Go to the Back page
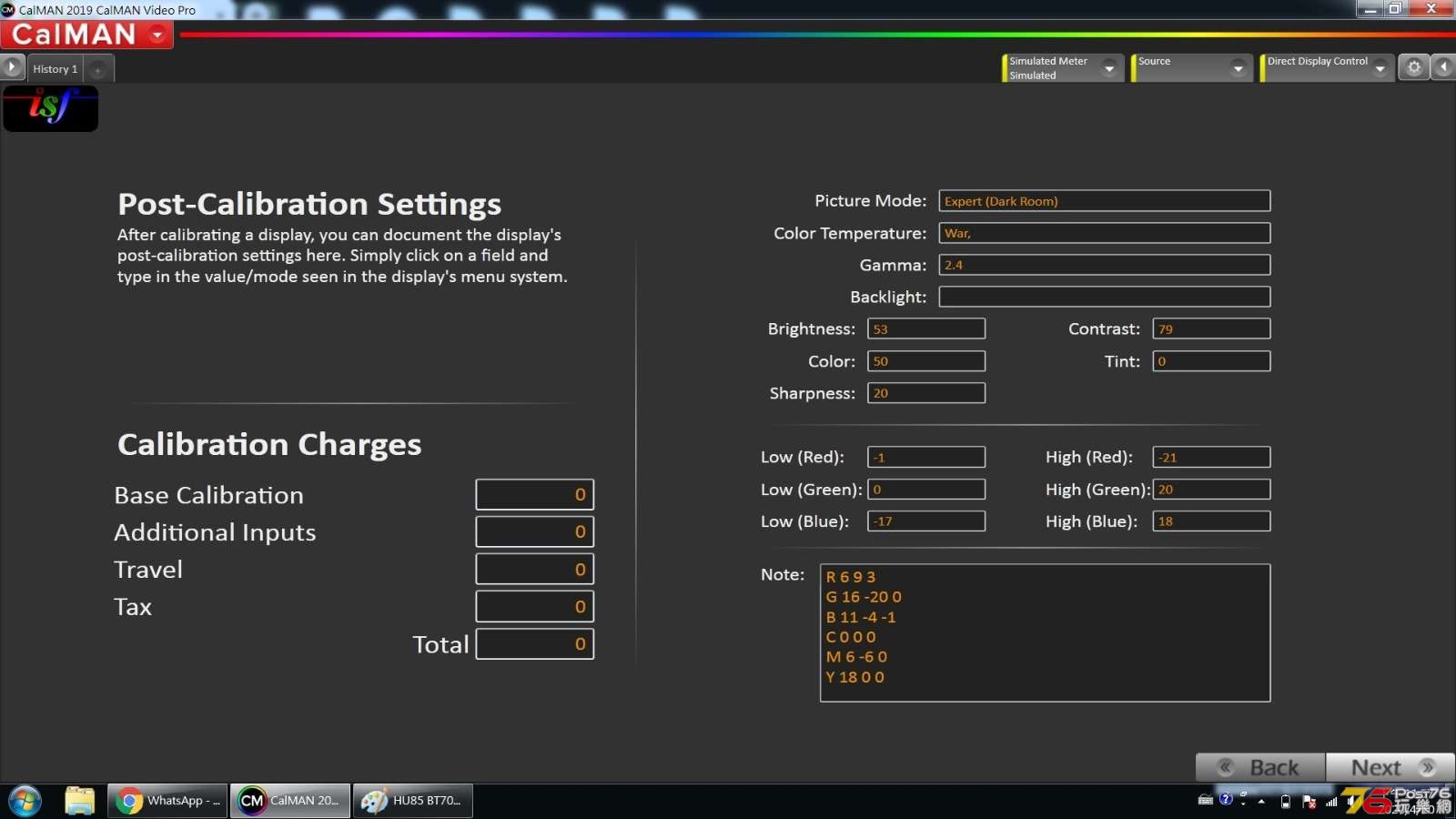This screenshot has height=819, width=1456. point(1260,767)
